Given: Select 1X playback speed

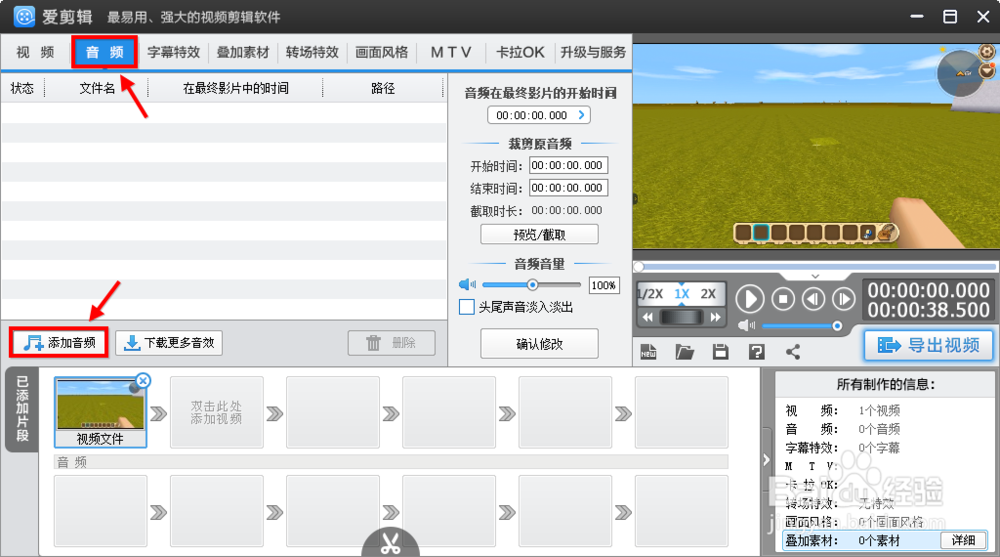Looking at the screenshot, I should (x=682, y=294).
